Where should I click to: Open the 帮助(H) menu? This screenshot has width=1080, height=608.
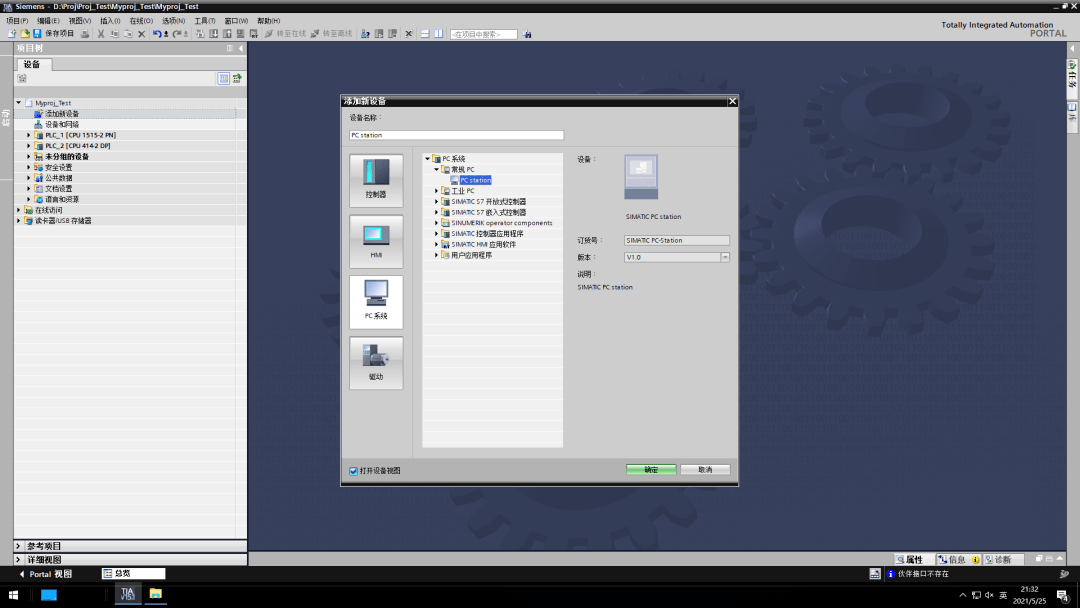(x=269, y=21)
